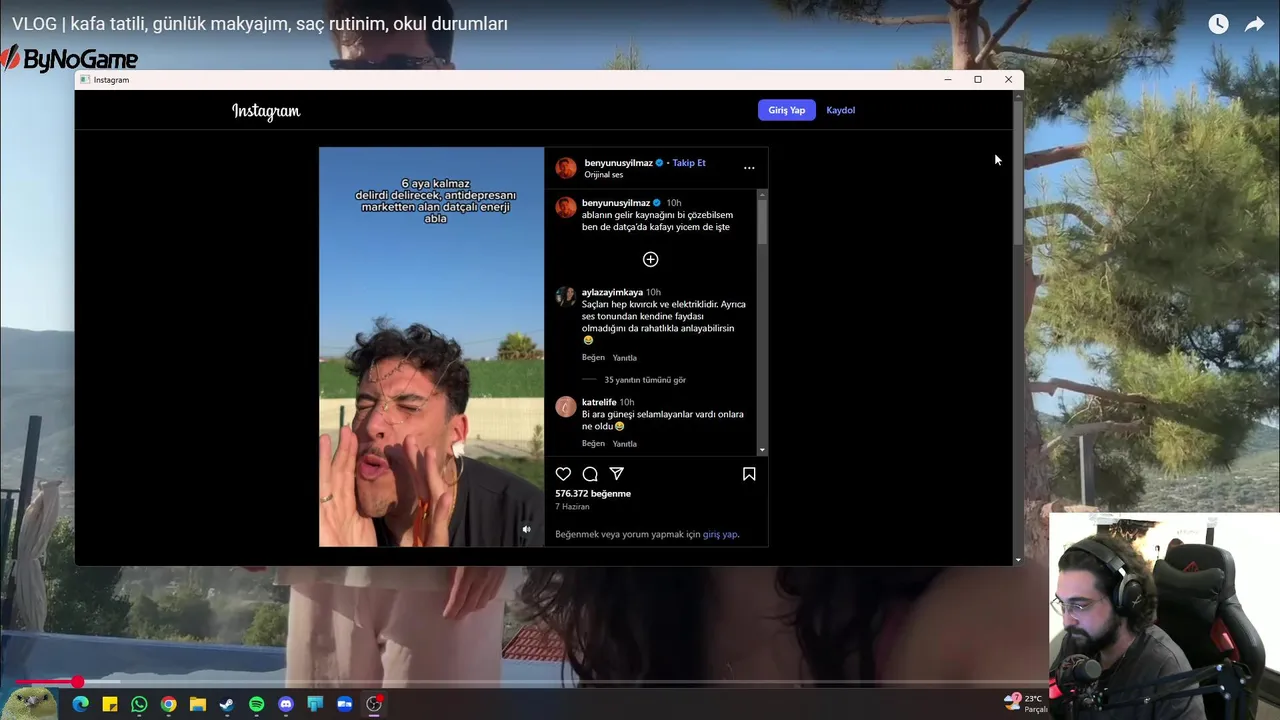
Task: Click the reel video to pause it
Action: (432, 347)
